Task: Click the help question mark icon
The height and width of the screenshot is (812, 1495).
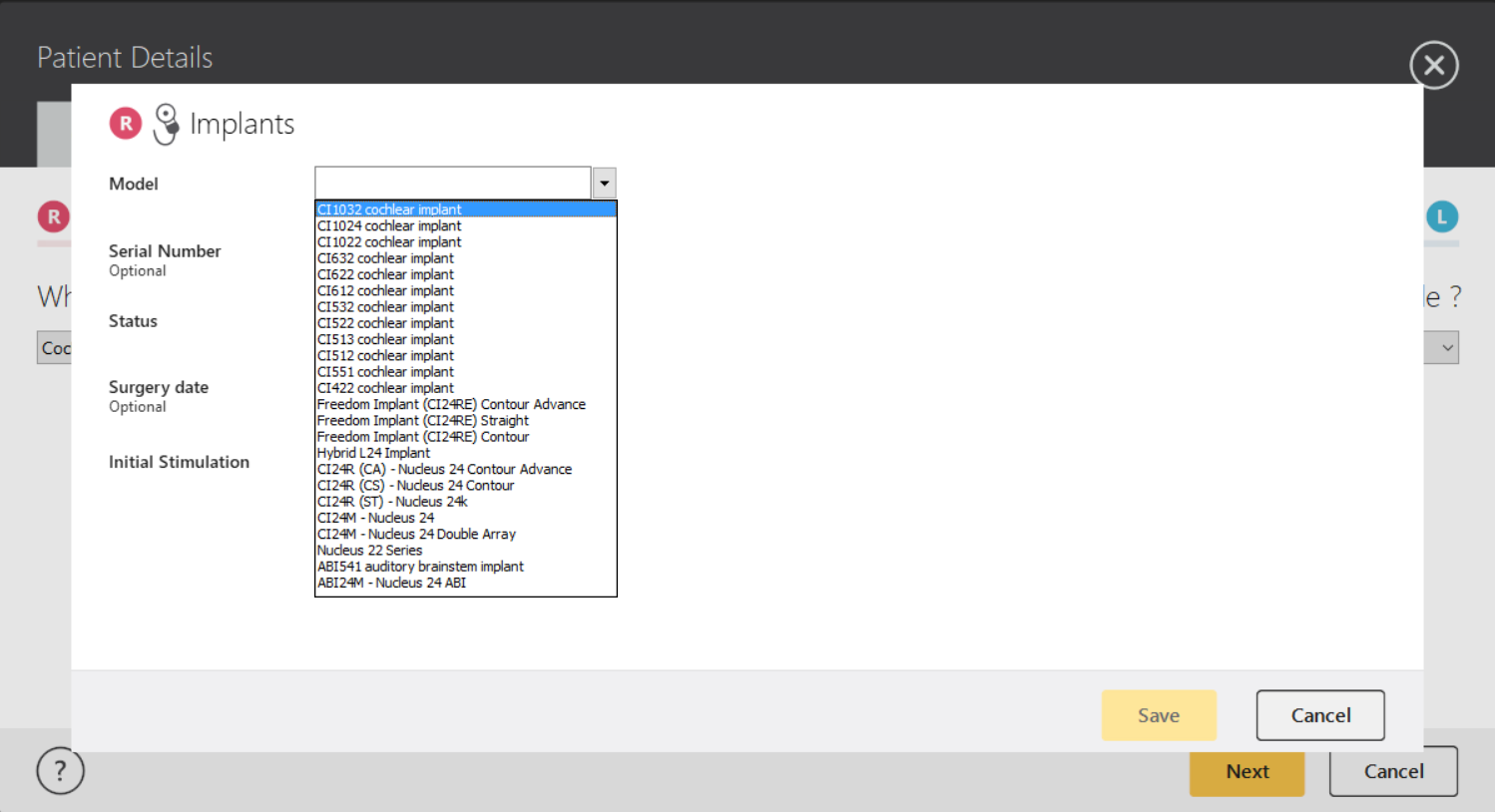Action: click(60, 771)
